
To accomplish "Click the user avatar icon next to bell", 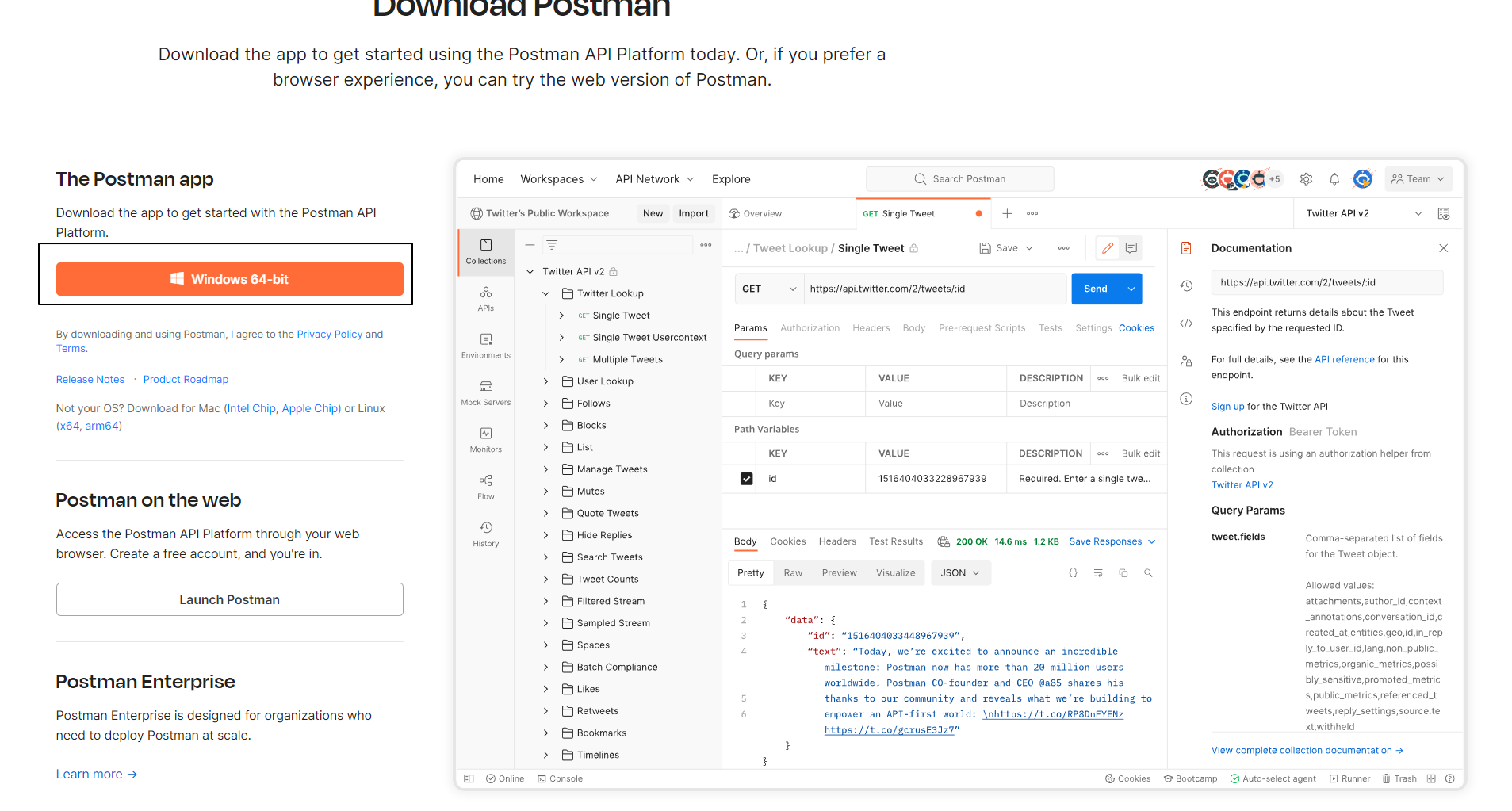I will pos(1363,179).
